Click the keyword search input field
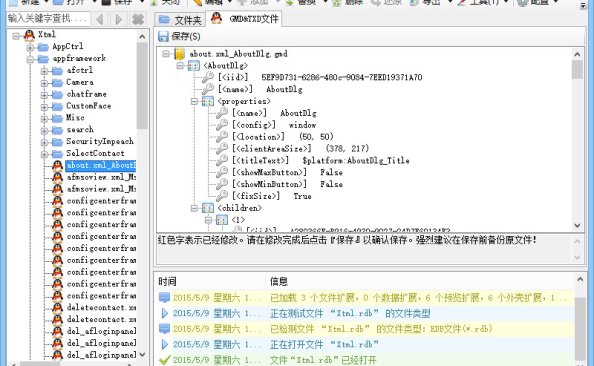 [x=48, y=19]
